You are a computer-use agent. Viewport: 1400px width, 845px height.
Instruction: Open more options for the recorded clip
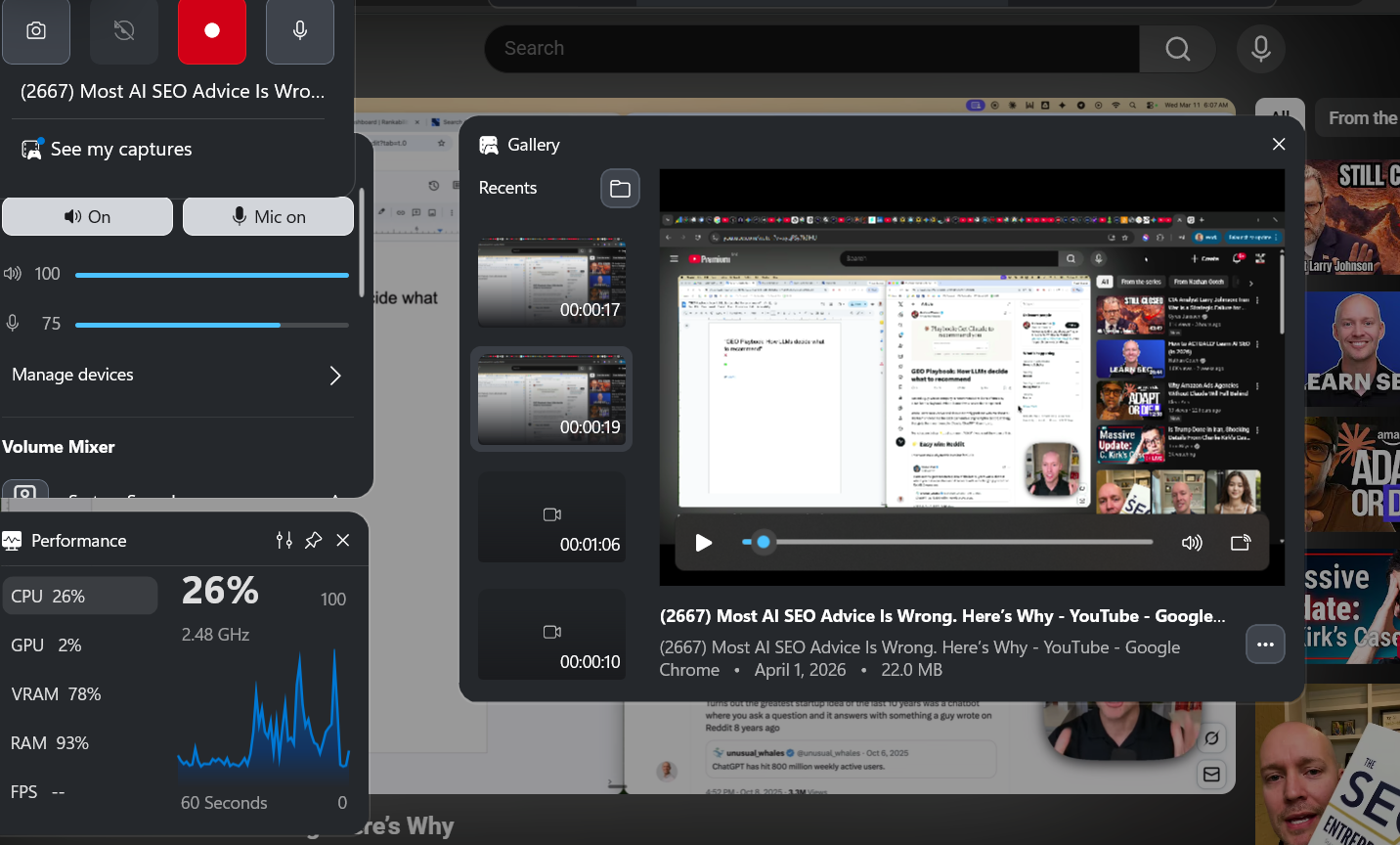tap(1265, 645)
